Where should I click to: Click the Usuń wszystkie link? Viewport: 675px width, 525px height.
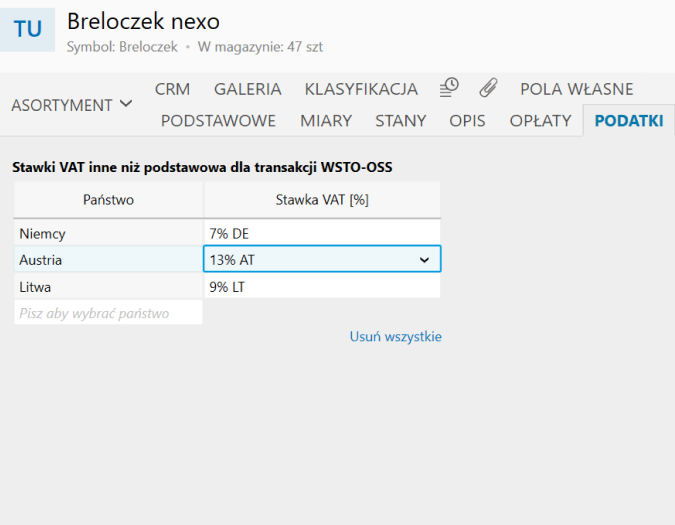click(x=395, y=337)
